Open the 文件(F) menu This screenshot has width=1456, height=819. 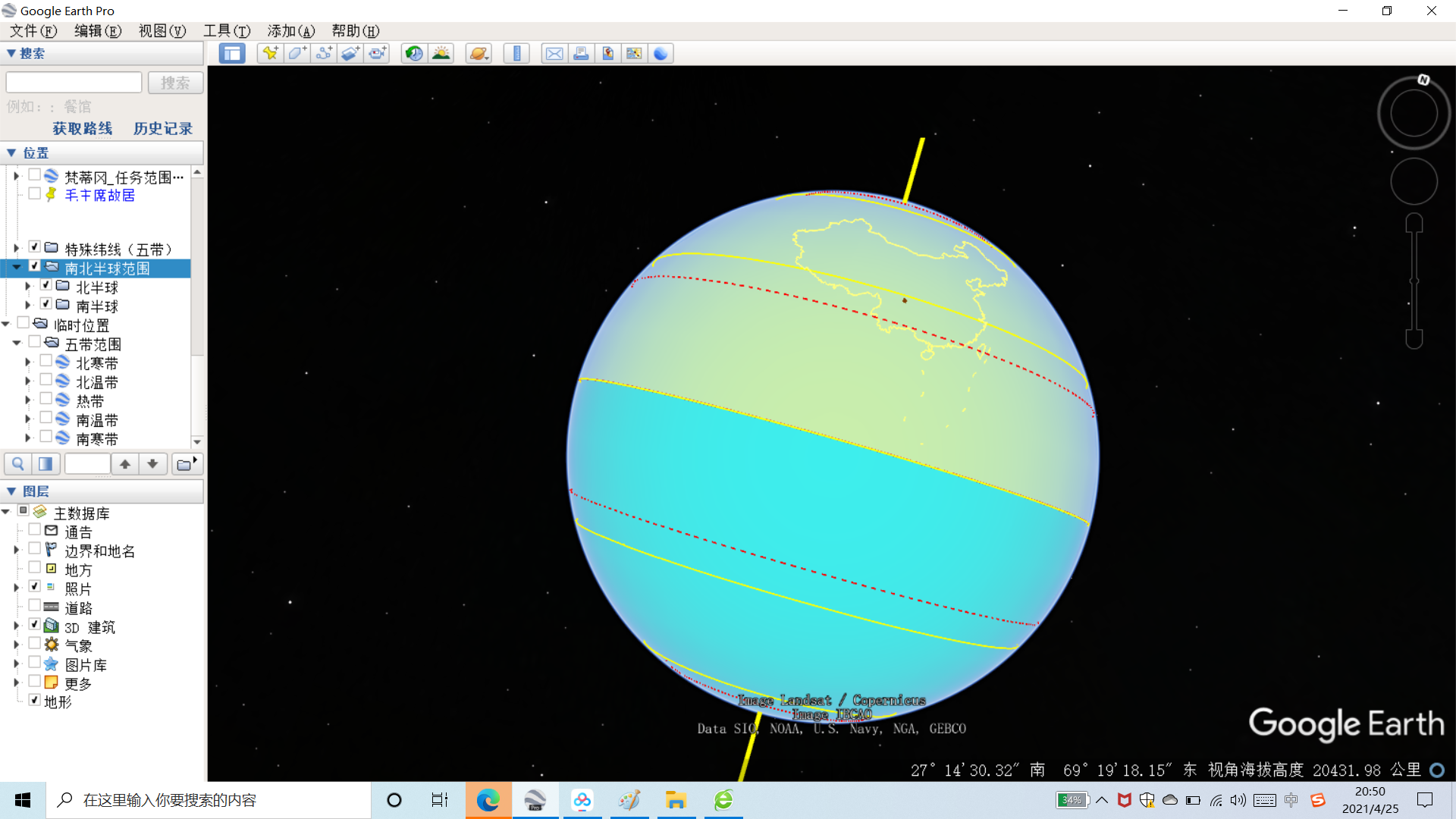tap(33, 31)
